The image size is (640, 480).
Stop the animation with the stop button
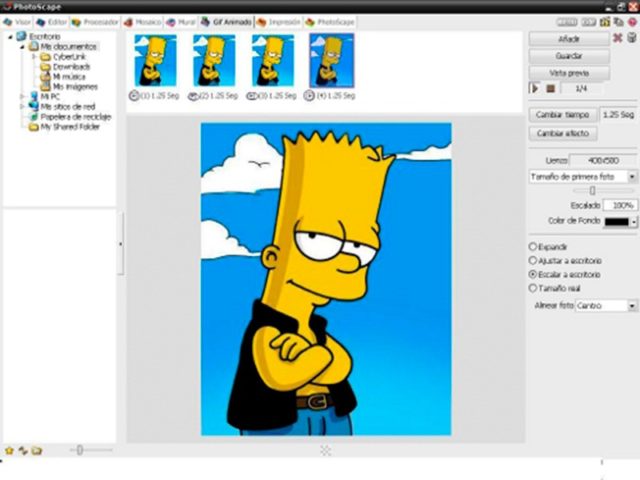(x=551, y=88)
